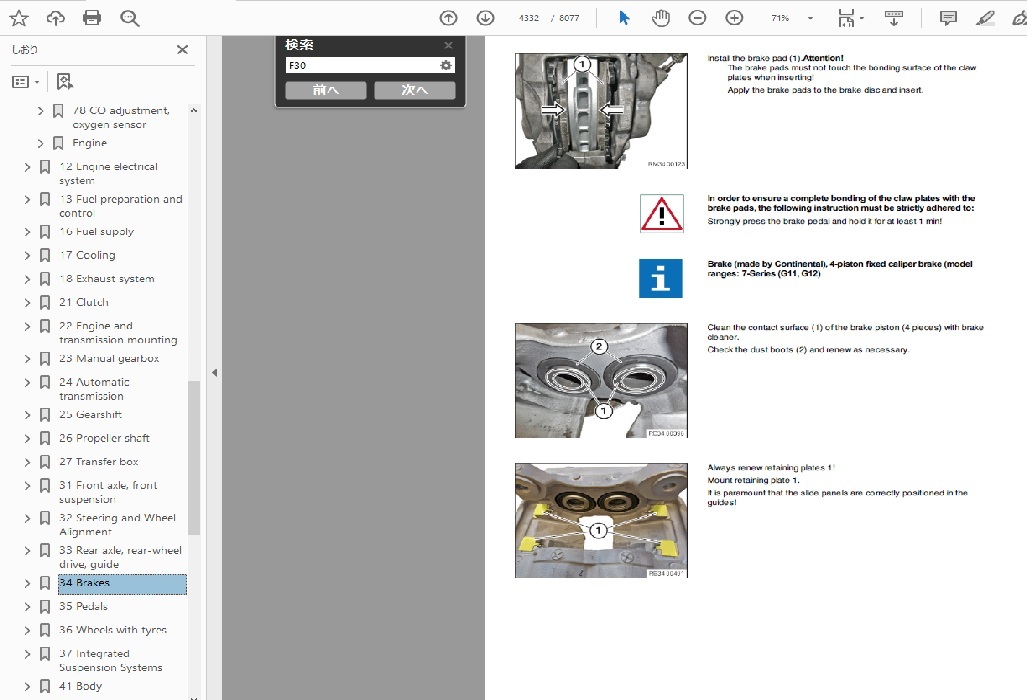Open the 33 Rear axle bookmark
1027x700 pixels.
[121, 557]
